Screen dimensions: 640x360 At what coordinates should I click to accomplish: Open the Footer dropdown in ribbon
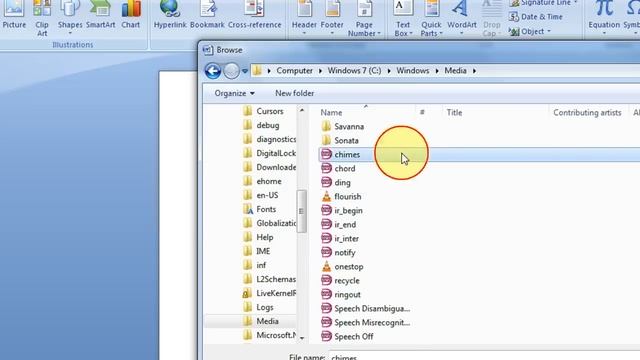pos(332,18)
